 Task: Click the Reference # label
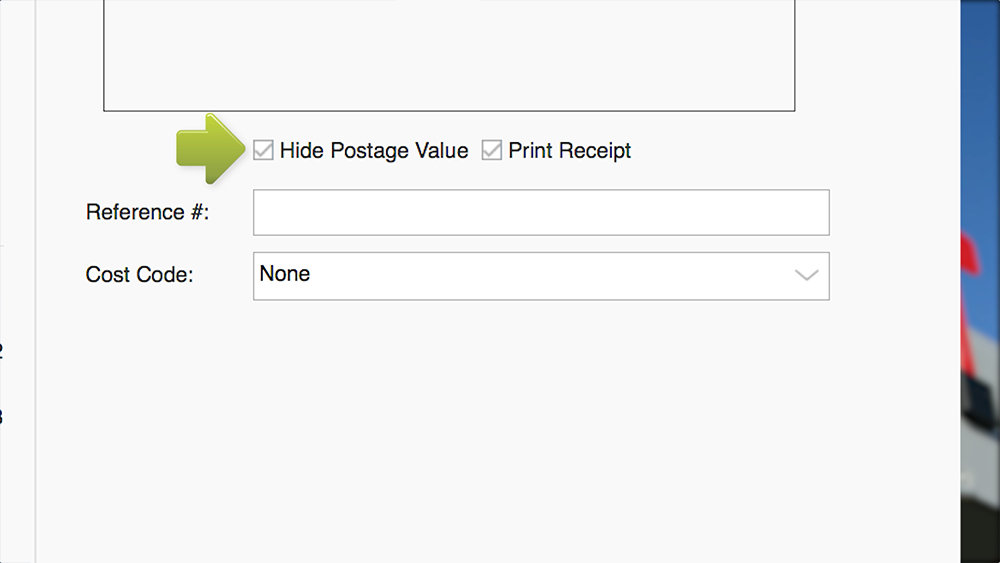(x=147, y=212)
